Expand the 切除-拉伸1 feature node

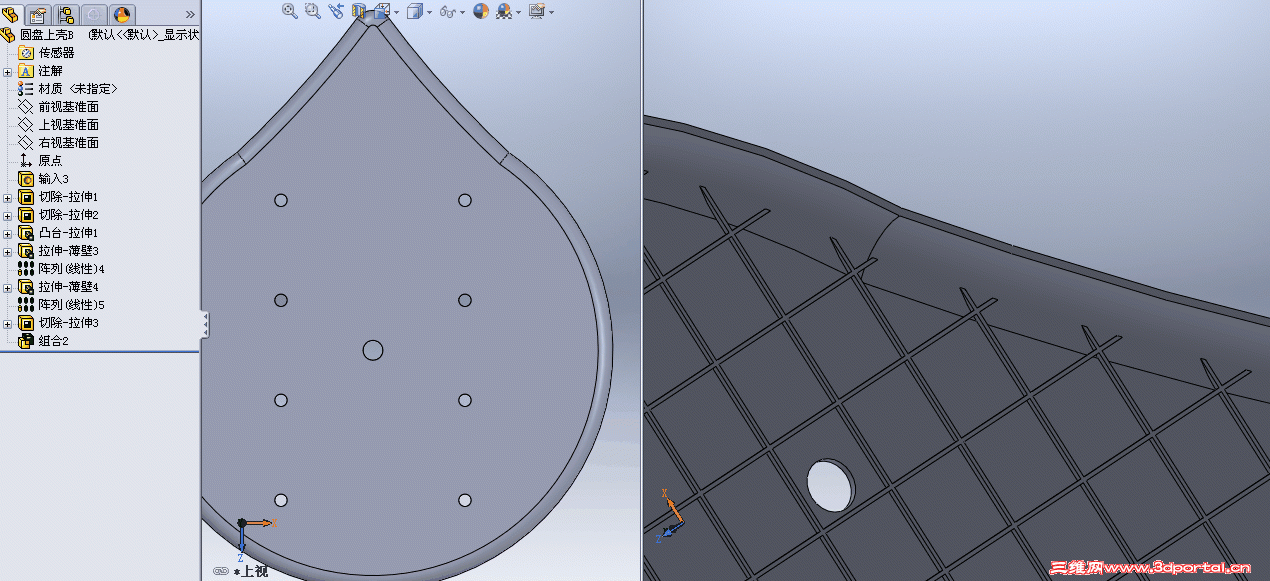[x=8, y=197]
